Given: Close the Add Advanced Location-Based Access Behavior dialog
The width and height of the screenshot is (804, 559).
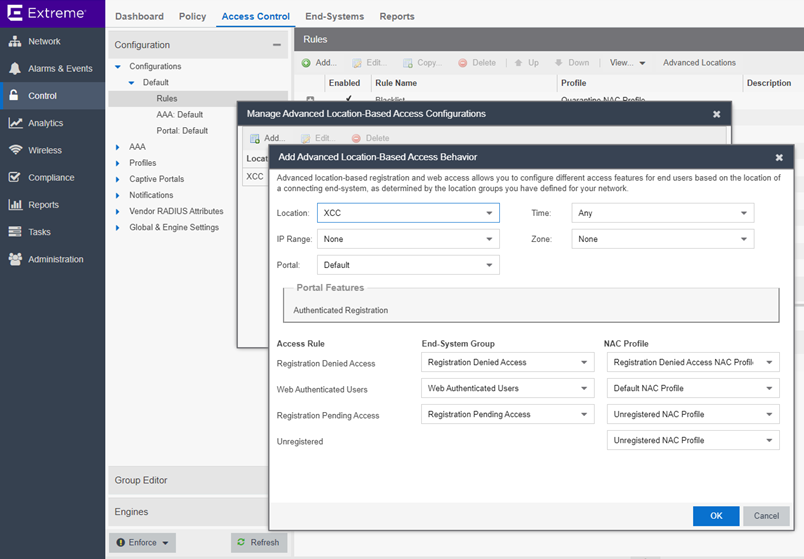Looking at the screenshot, I should [779, 157].
